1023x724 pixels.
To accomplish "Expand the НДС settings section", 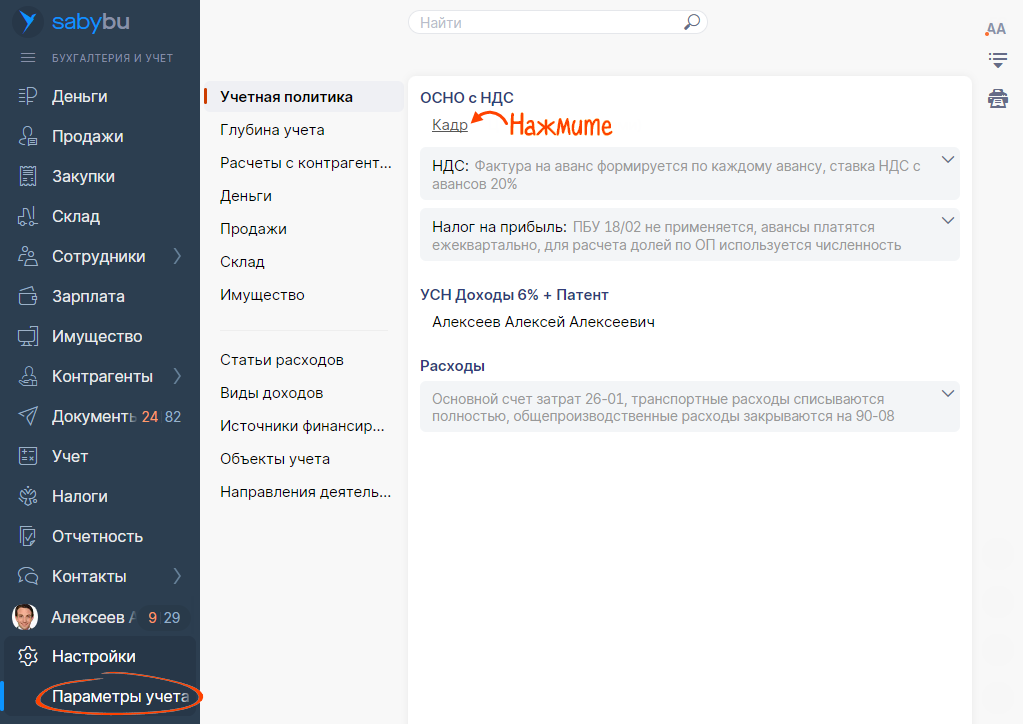I will tap(948, 161).
